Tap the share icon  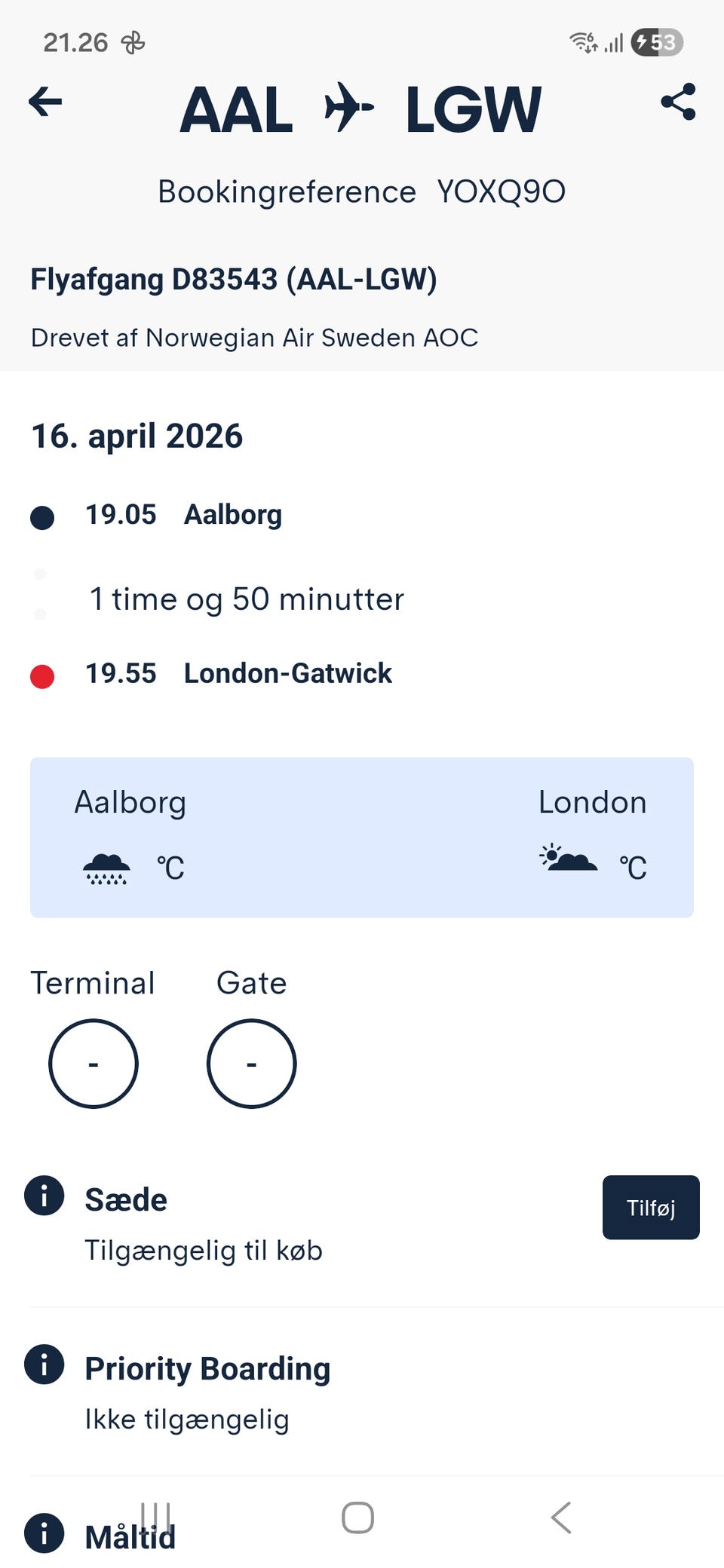pyautogui.click(x=678, y=102)
